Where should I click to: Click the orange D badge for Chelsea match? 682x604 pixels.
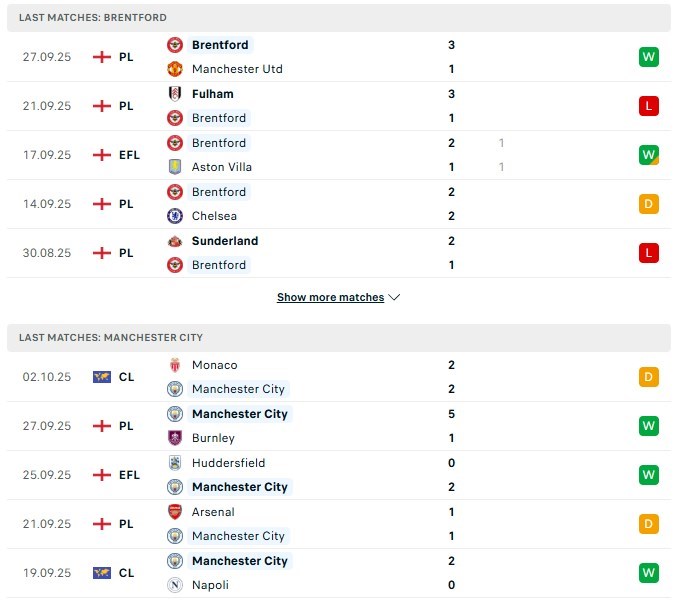click(x=649, y=204)
